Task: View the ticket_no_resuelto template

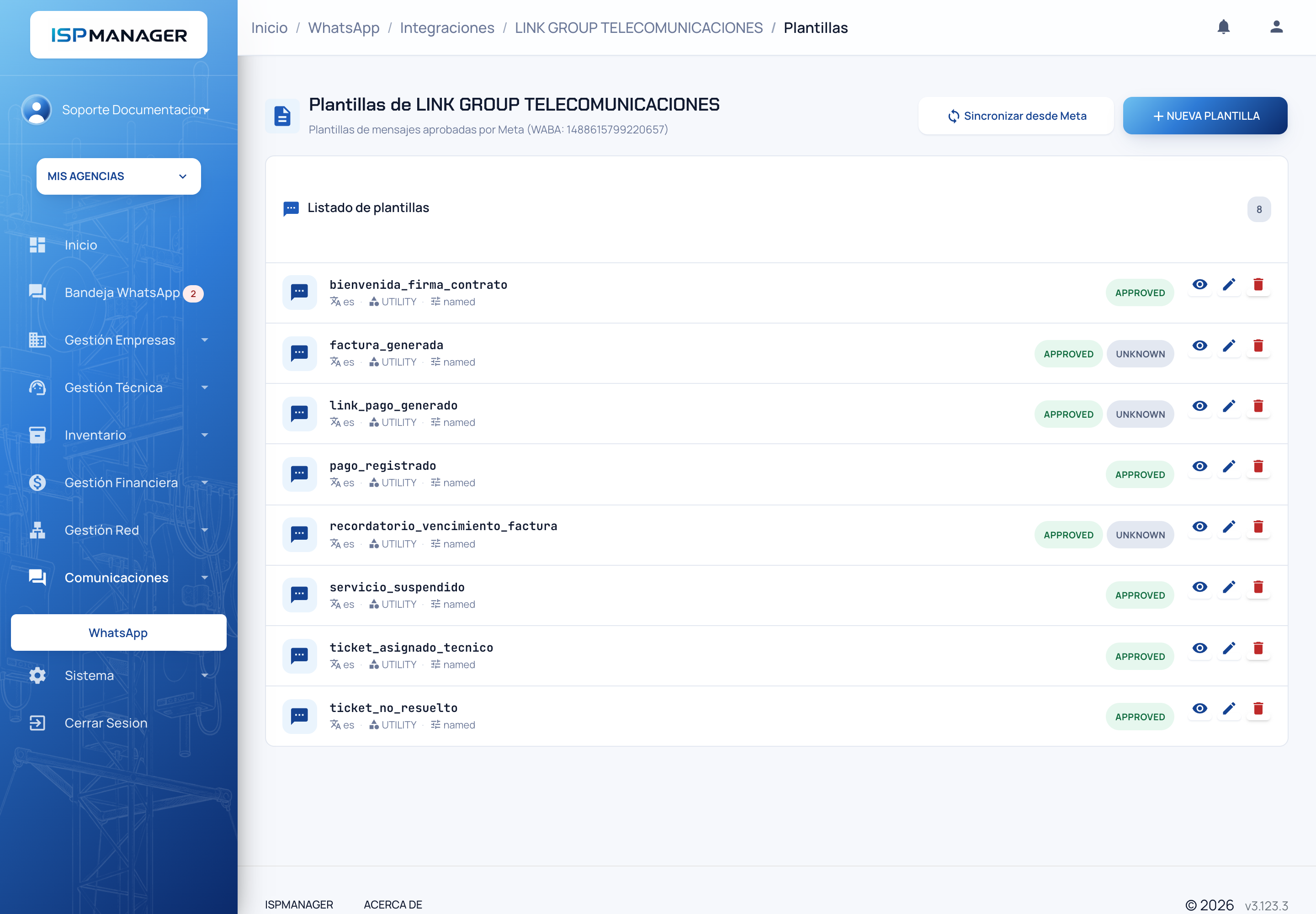Action: click(1200, 709)
